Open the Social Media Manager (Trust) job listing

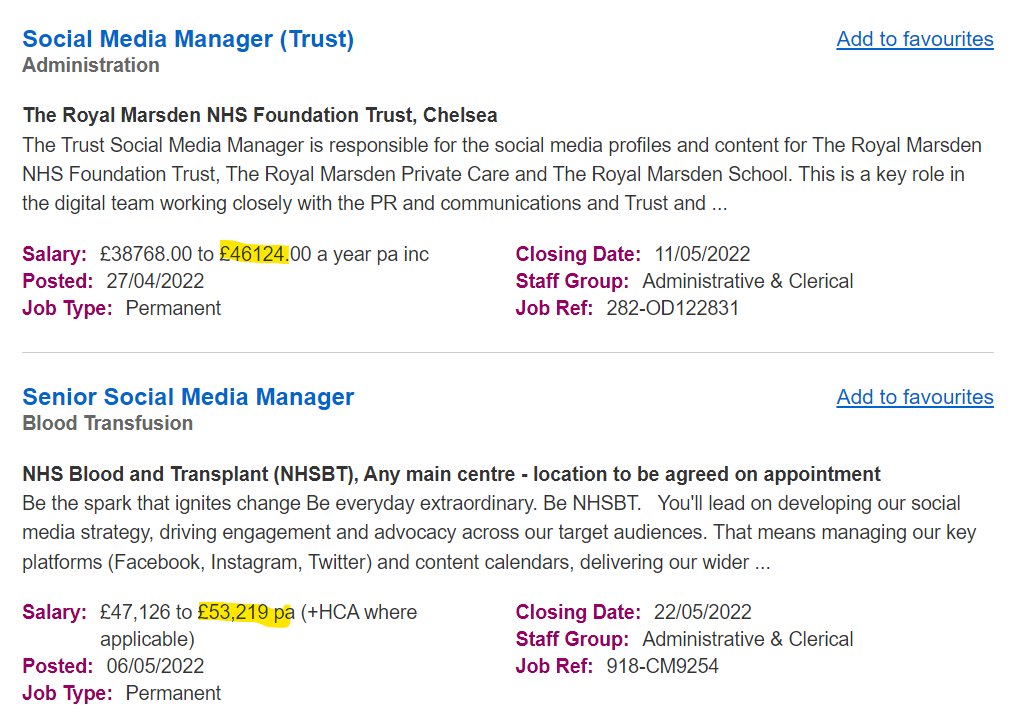tap(188, 39)
